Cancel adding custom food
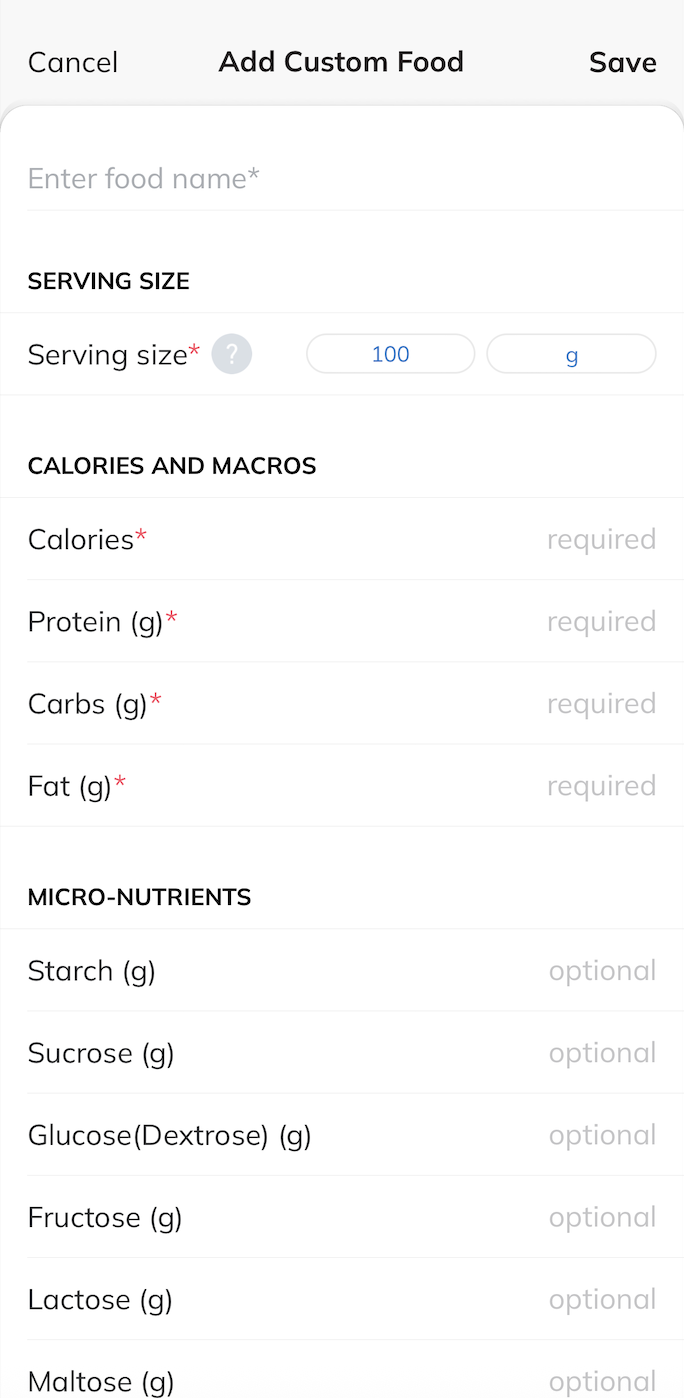Screen dimensions: 684x1398 pos(73,63)
